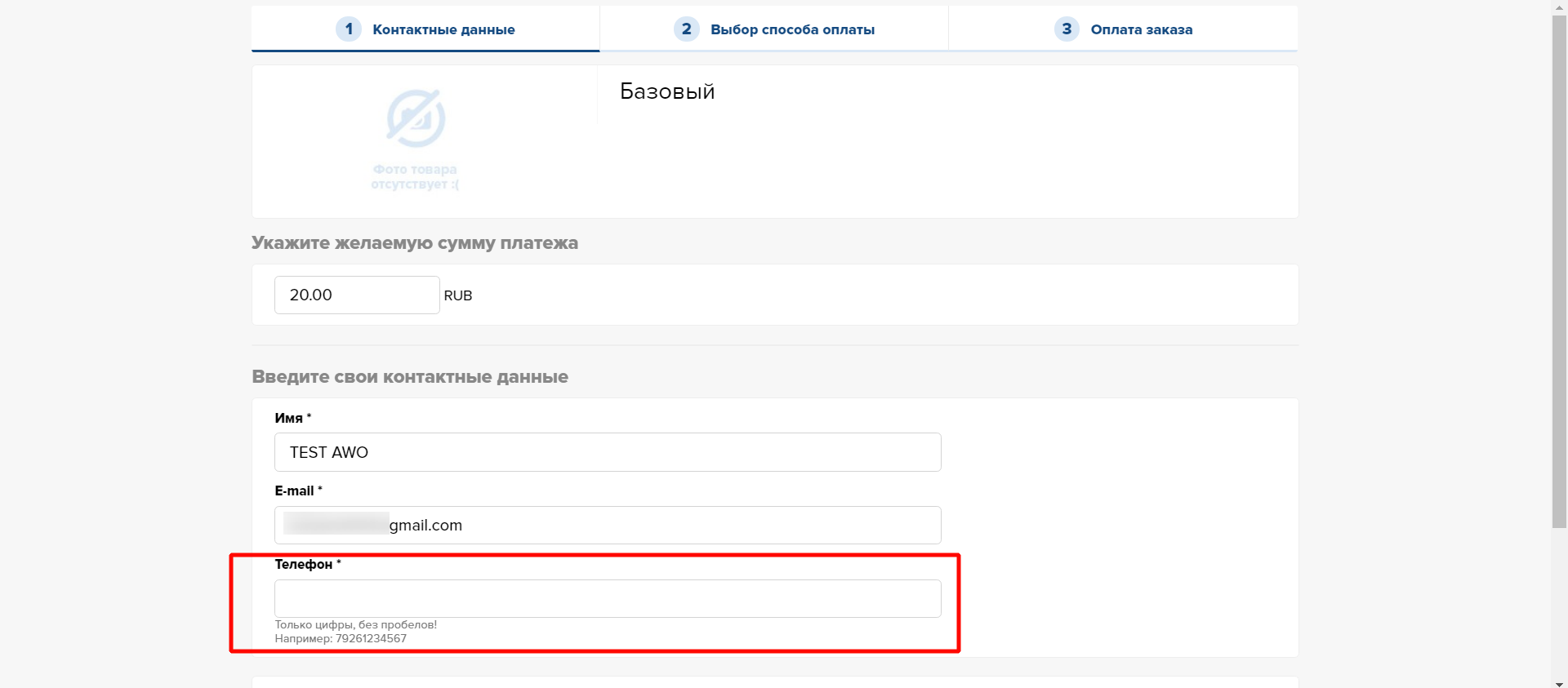1568x688 pixels.
Task: Click the scrollbar down arrow
Action: 1559,682
